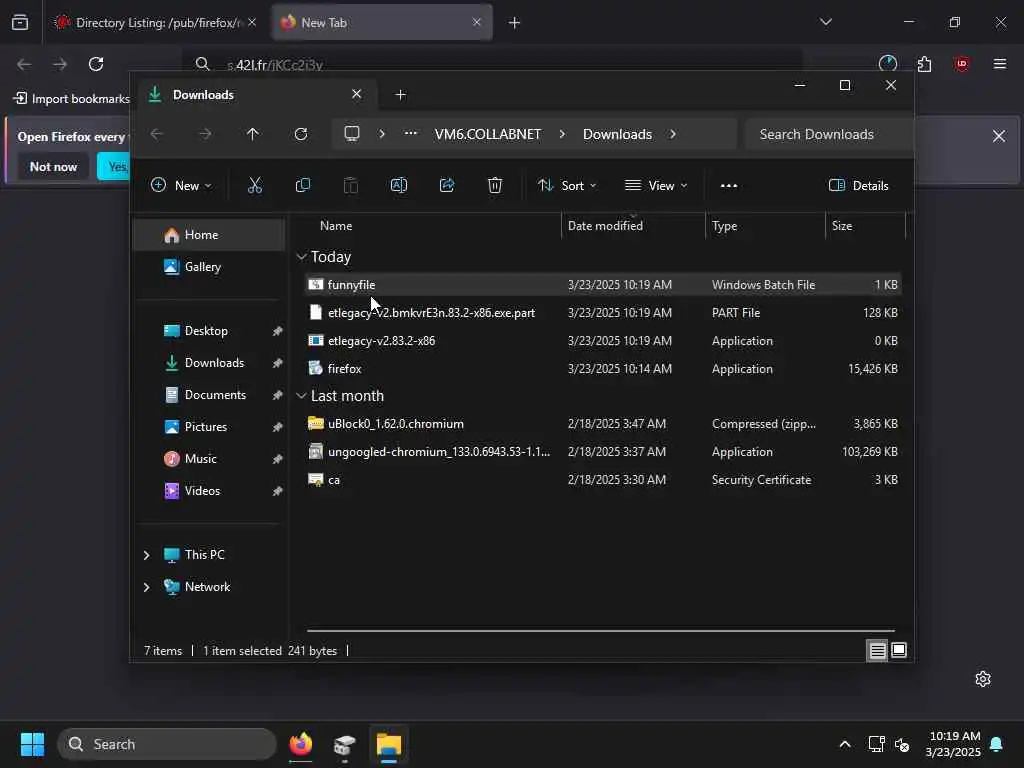
Task: Click the Refresh icon in File Explorer
Action: [301, 134]
